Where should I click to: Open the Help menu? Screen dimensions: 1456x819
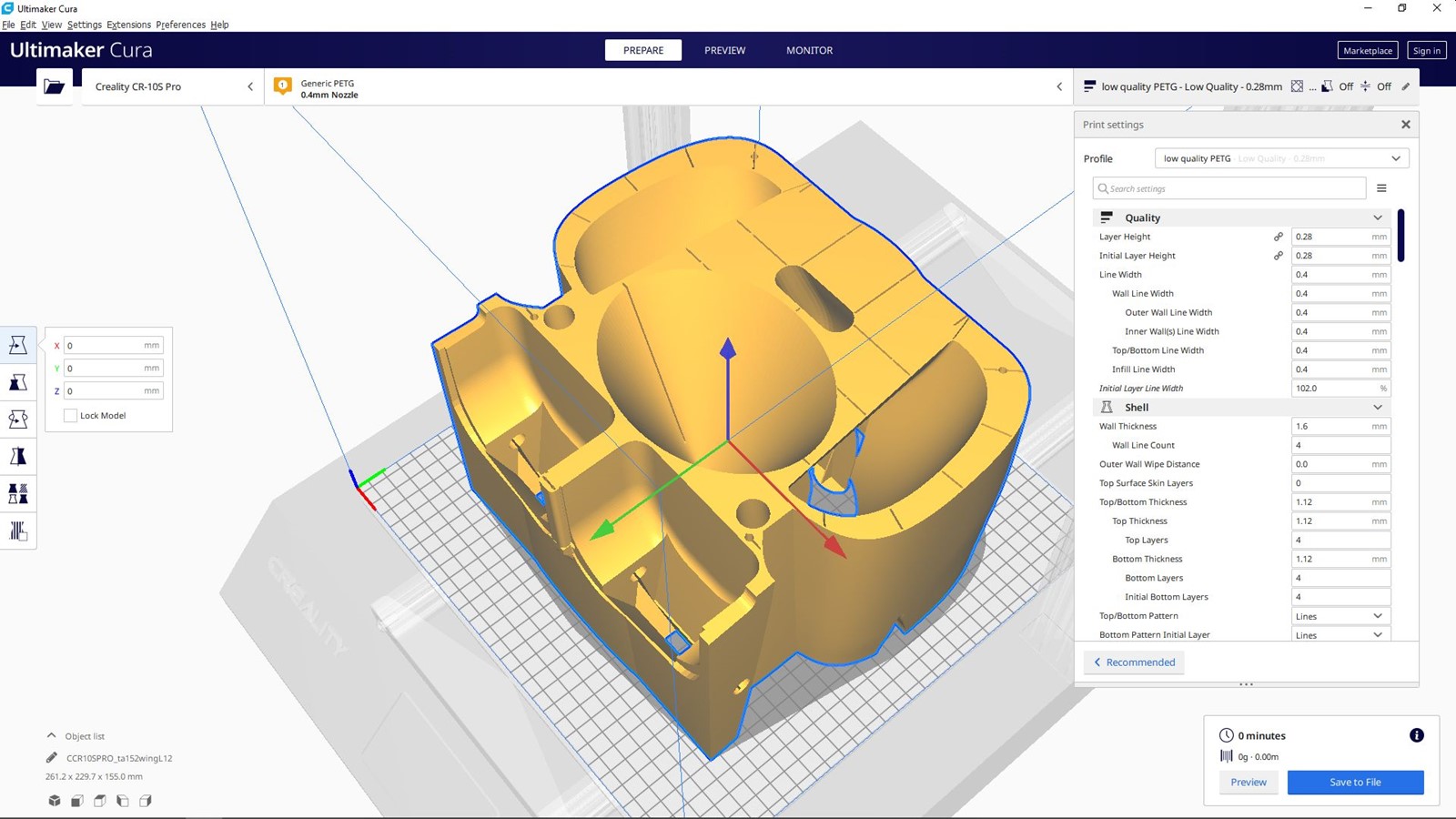(219, 25)
